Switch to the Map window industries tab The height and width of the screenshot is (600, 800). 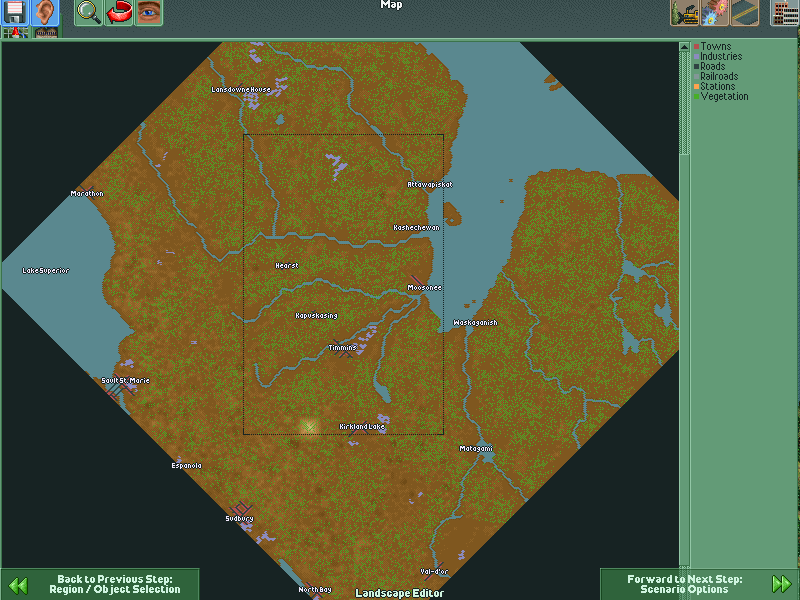pos(46,33)
